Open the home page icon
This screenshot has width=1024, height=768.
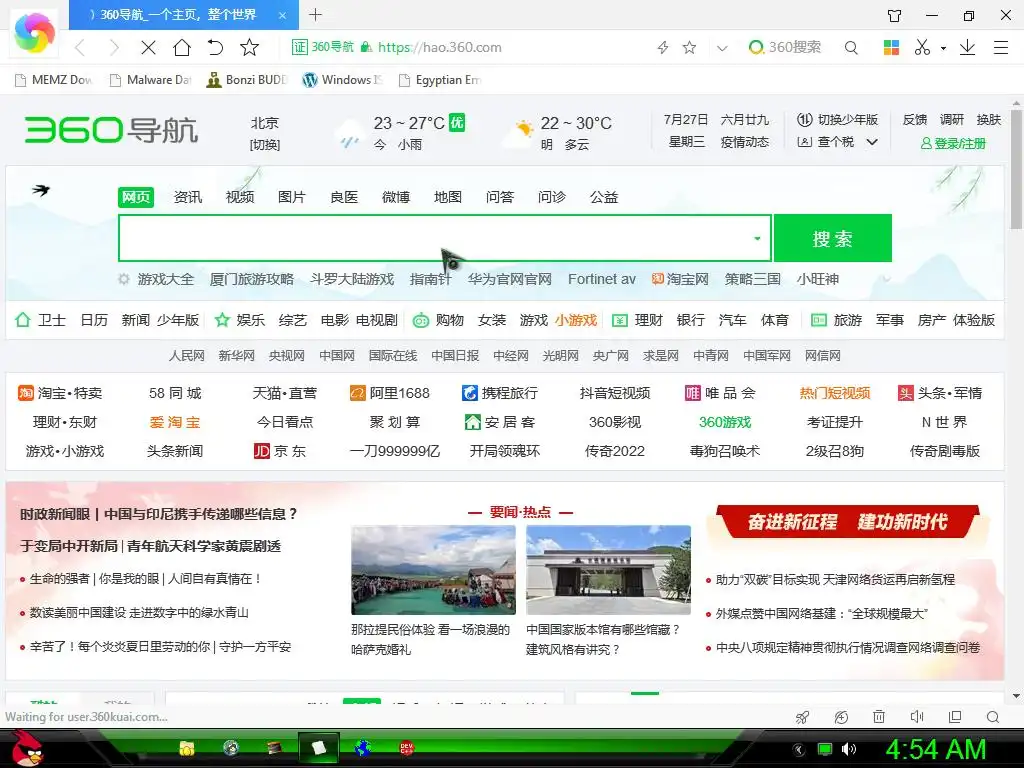(x=182, y=47)
